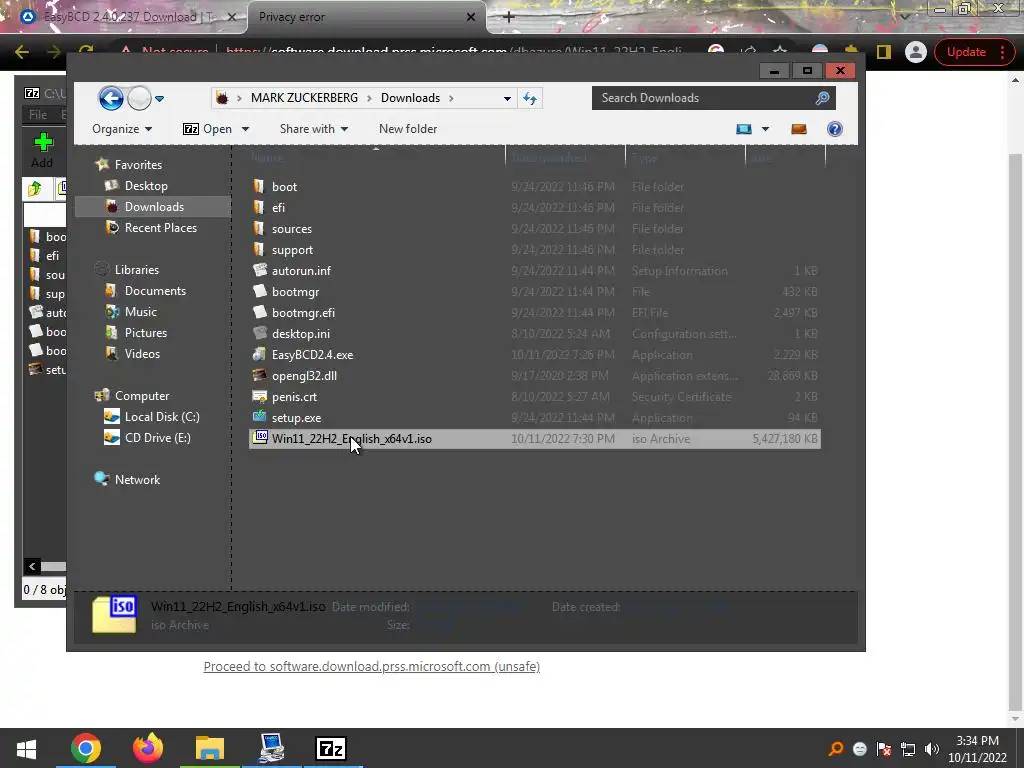
Task: Select the sources folder icon
Action: point(259,229)
